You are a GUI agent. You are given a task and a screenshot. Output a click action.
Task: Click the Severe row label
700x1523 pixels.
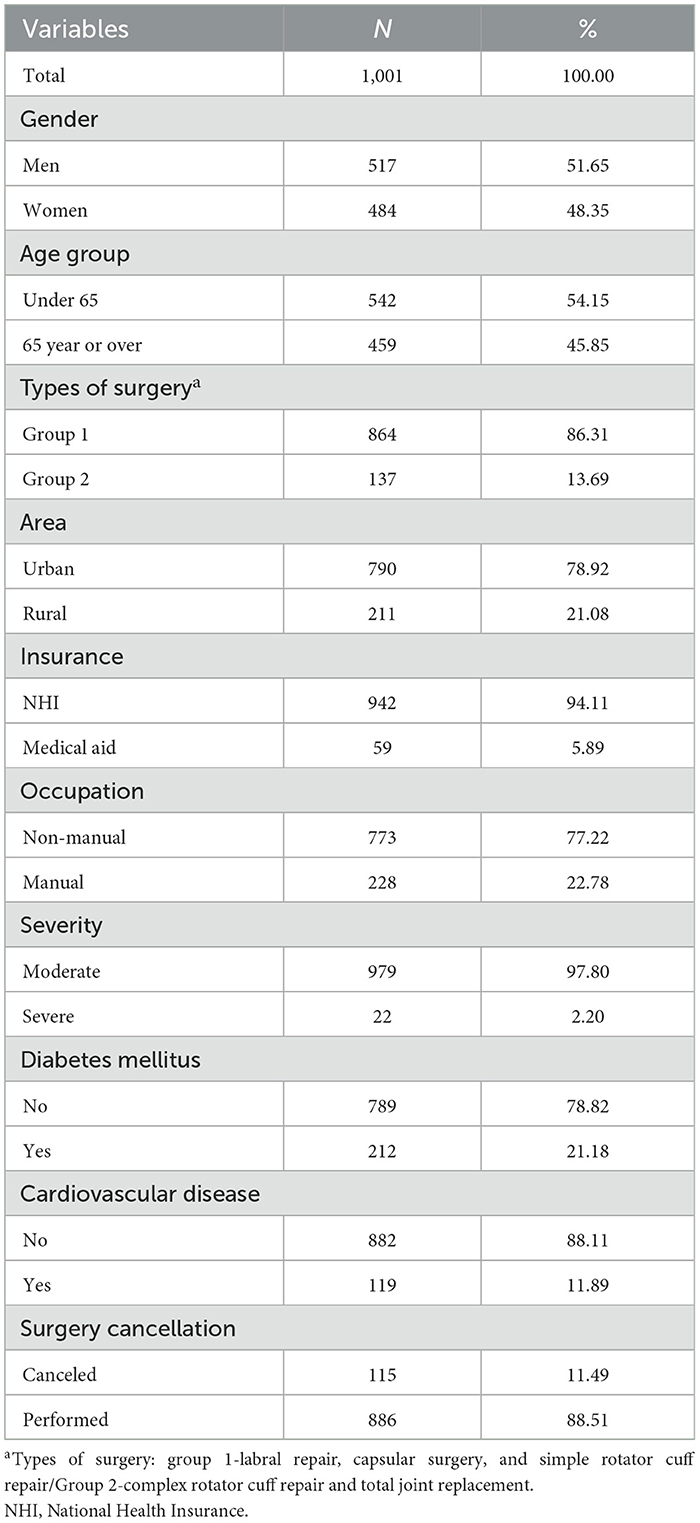(x=46, y=1016)
